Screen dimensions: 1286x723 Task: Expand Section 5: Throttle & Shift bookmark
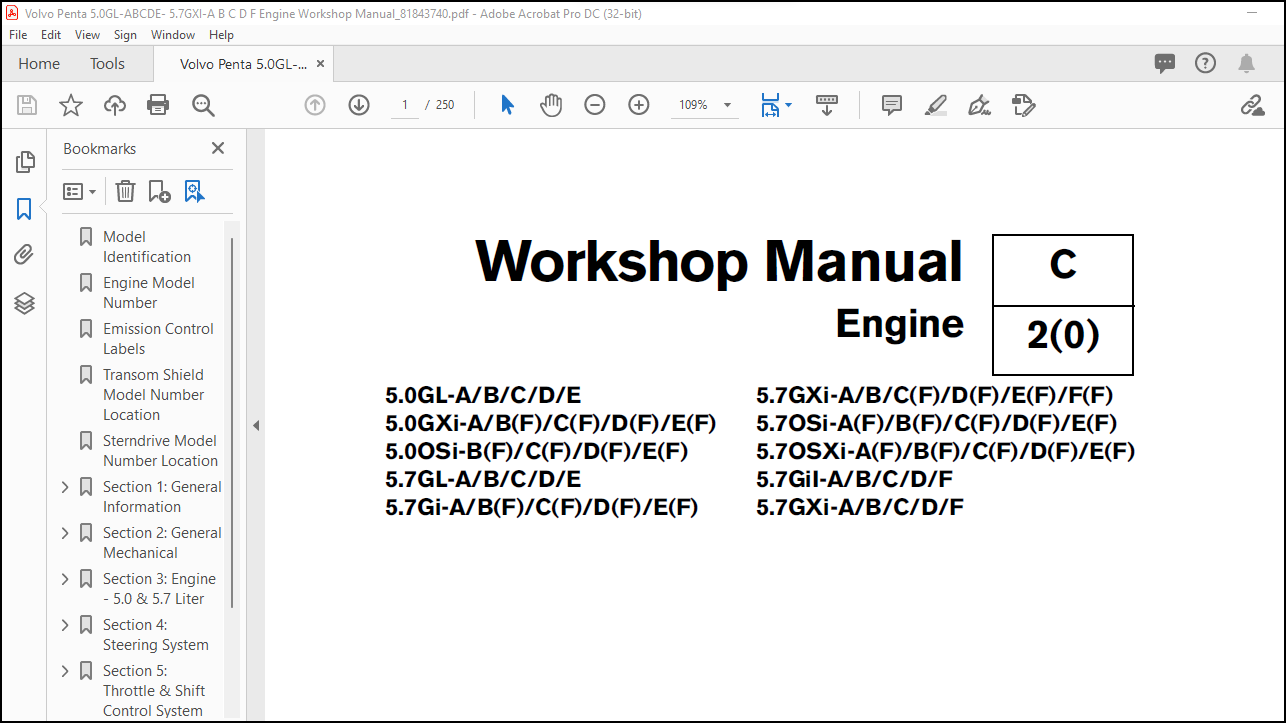(66, 671)
